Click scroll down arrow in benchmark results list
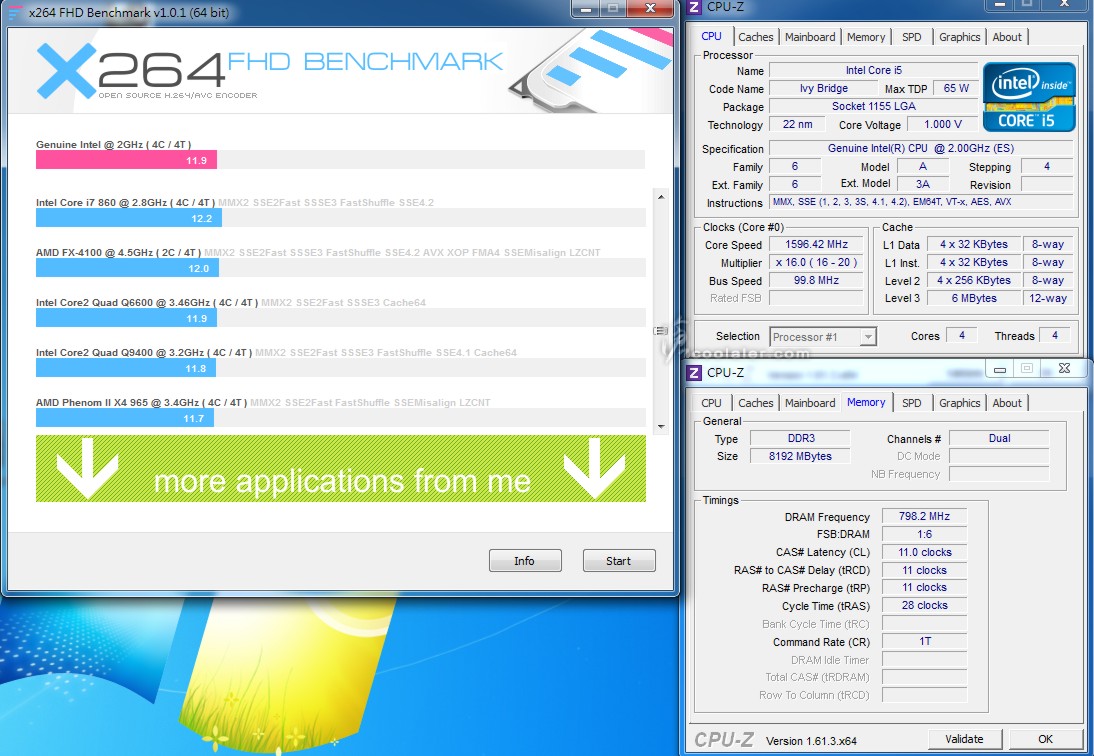The width and height of the screenshot is (1094, 756). point(661,426)
